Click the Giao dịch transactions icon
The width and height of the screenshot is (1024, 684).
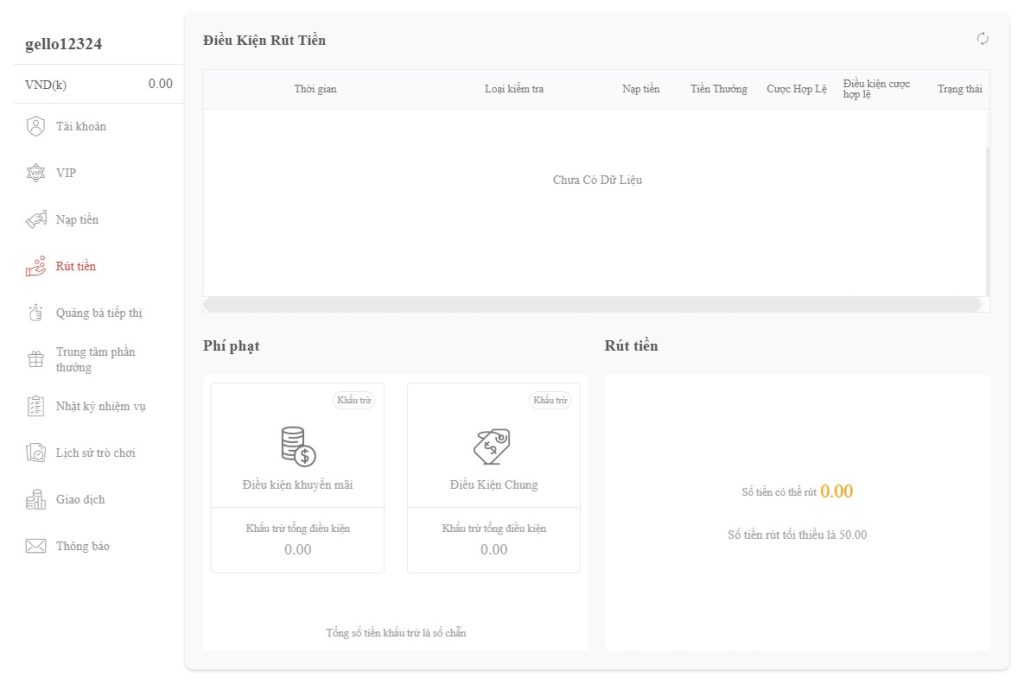coord(36,499)
